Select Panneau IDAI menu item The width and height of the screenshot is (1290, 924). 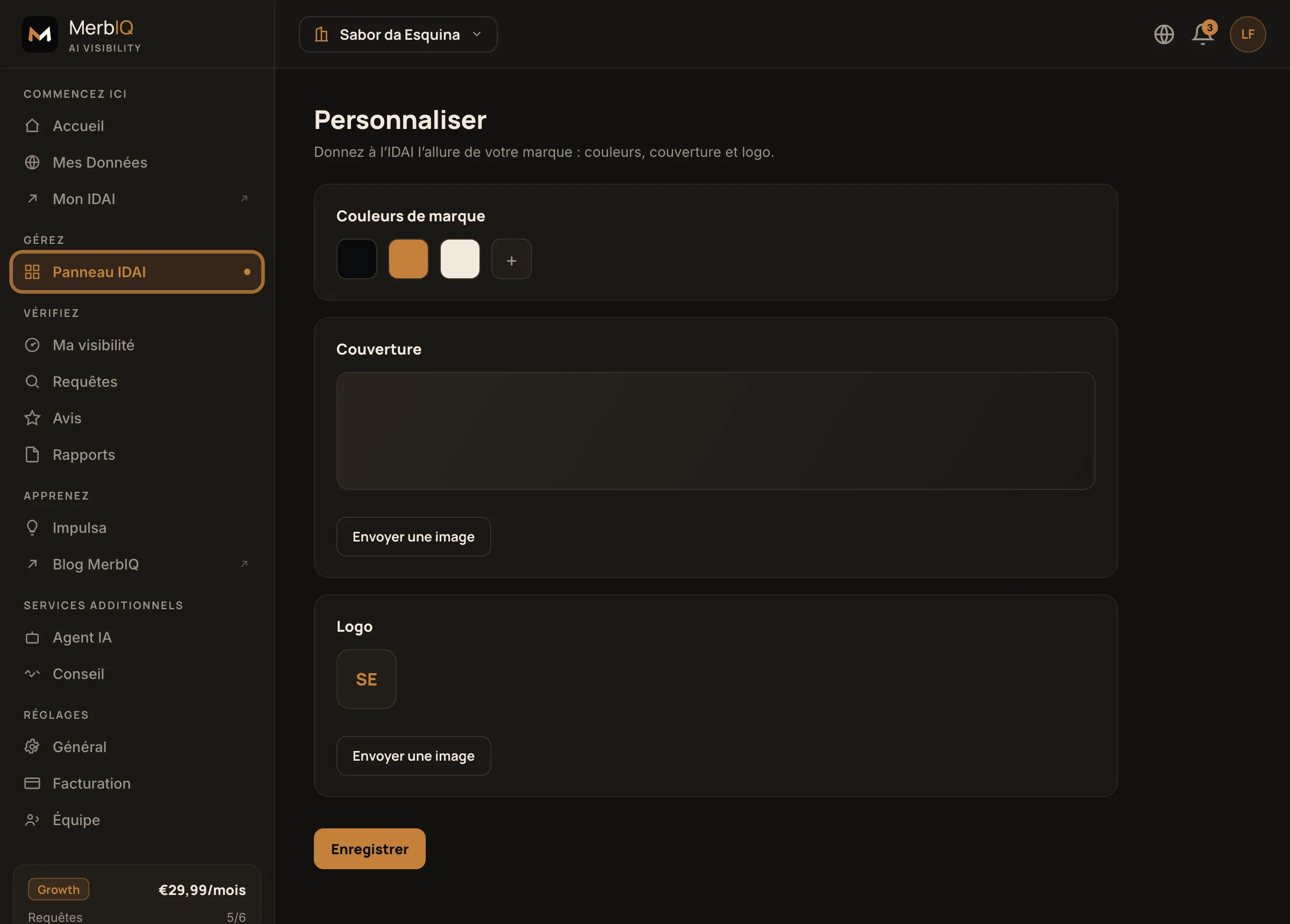[137, 272]
